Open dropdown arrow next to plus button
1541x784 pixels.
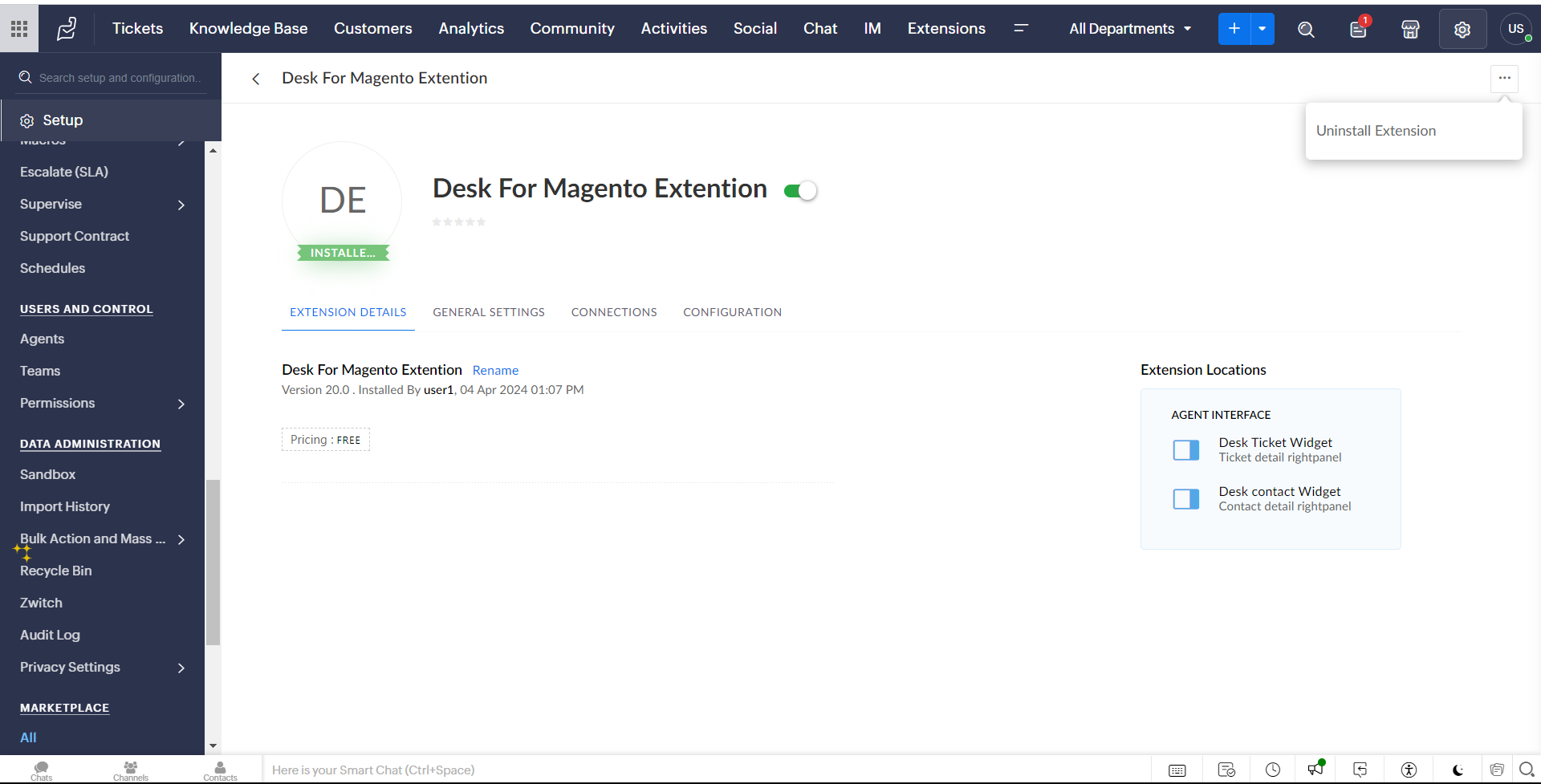coord(1262,29)
